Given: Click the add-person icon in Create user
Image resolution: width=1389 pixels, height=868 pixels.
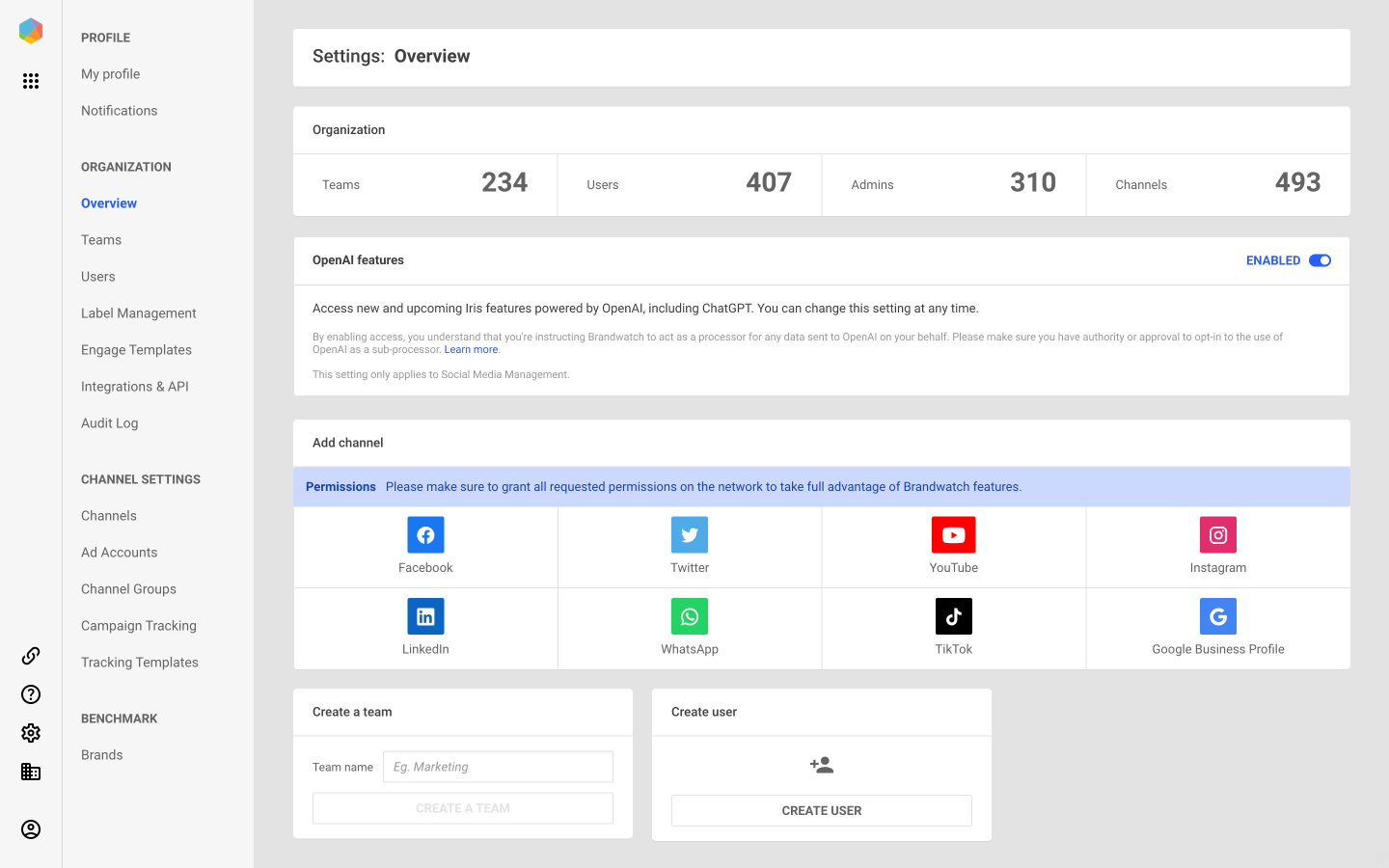Looking at the screenshot, I should (822, 765).
